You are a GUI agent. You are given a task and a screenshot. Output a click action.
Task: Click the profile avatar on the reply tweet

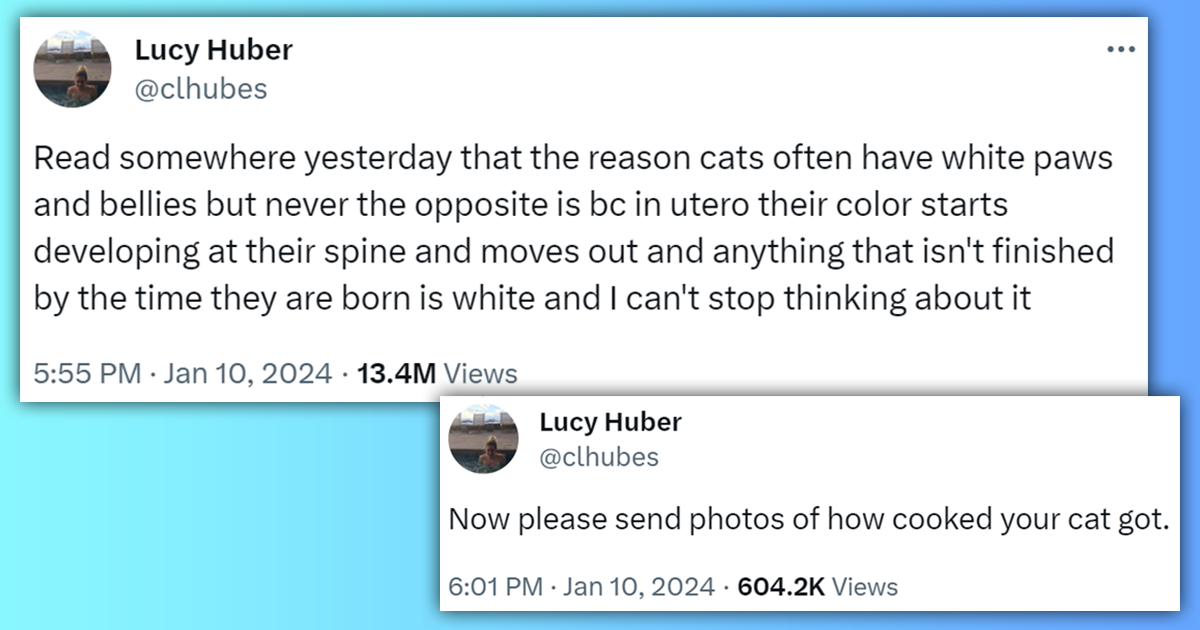[484, 439]
